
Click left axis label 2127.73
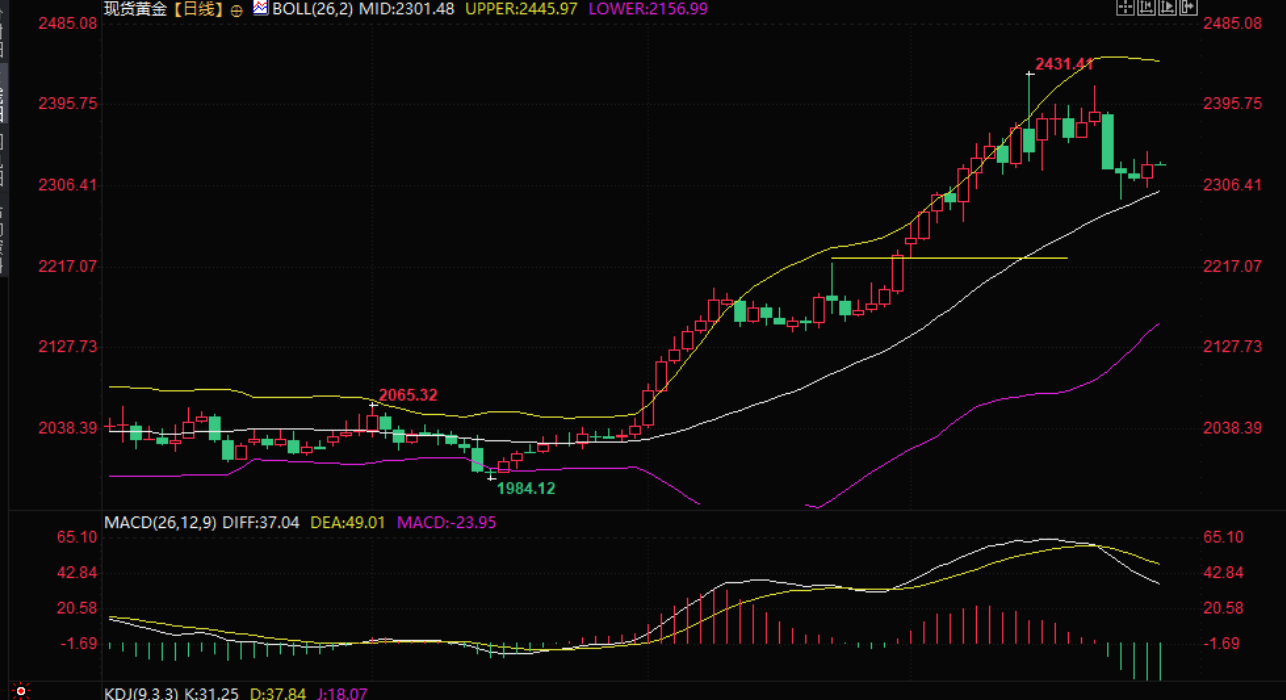(x=68, y=346)
